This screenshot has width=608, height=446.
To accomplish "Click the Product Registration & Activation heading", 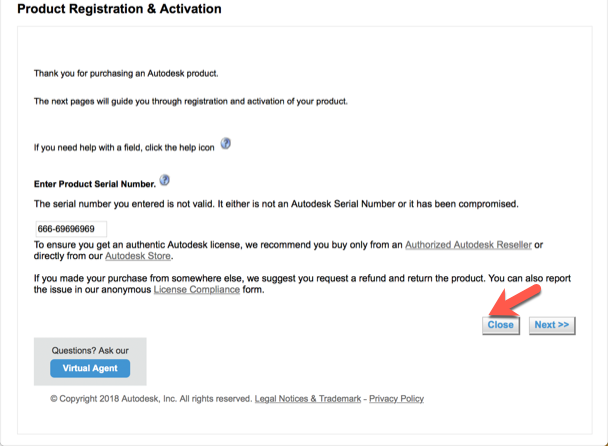I will point(120,9).
